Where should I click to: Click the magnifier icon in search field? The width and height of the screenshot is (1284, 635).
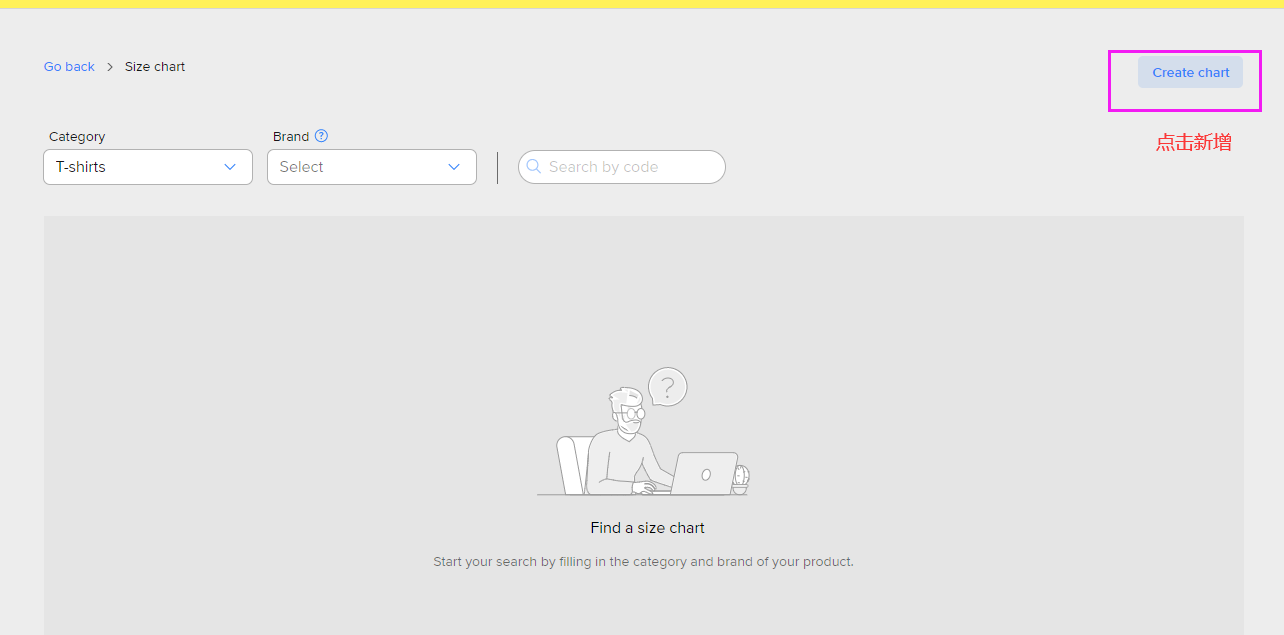(x=534, y=167)
